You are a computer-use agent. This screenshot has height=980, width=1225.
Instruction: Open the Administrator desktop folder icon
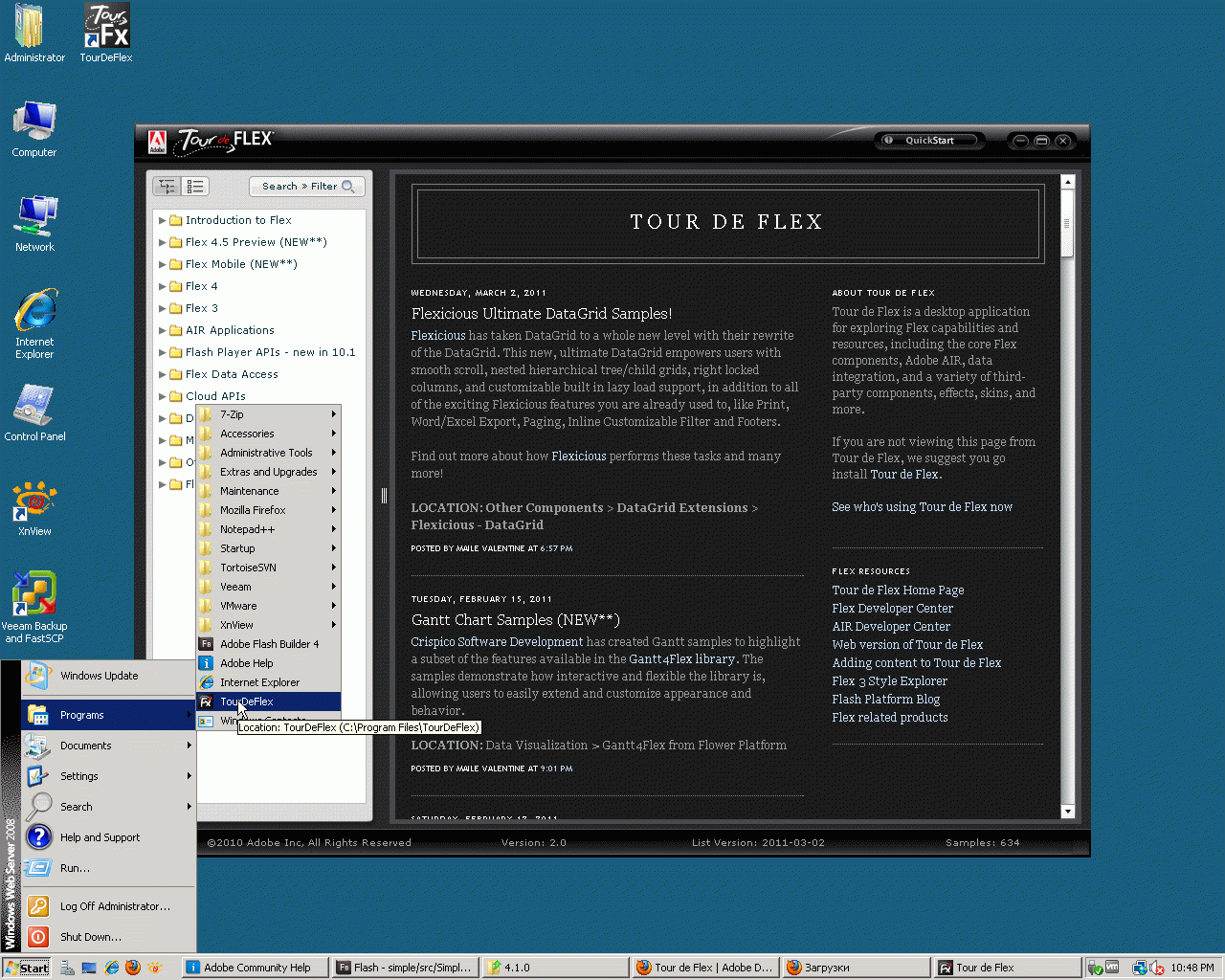(34, 33)
